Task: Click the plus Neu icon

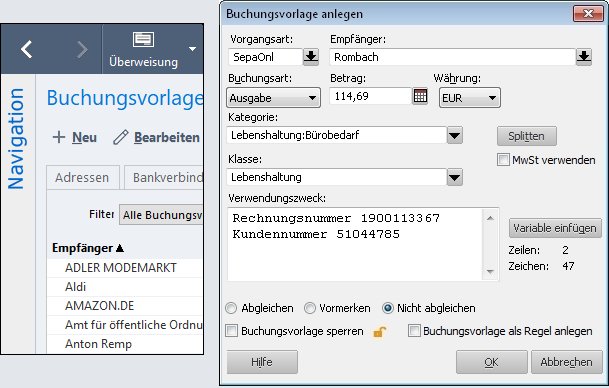Action: 59,137
